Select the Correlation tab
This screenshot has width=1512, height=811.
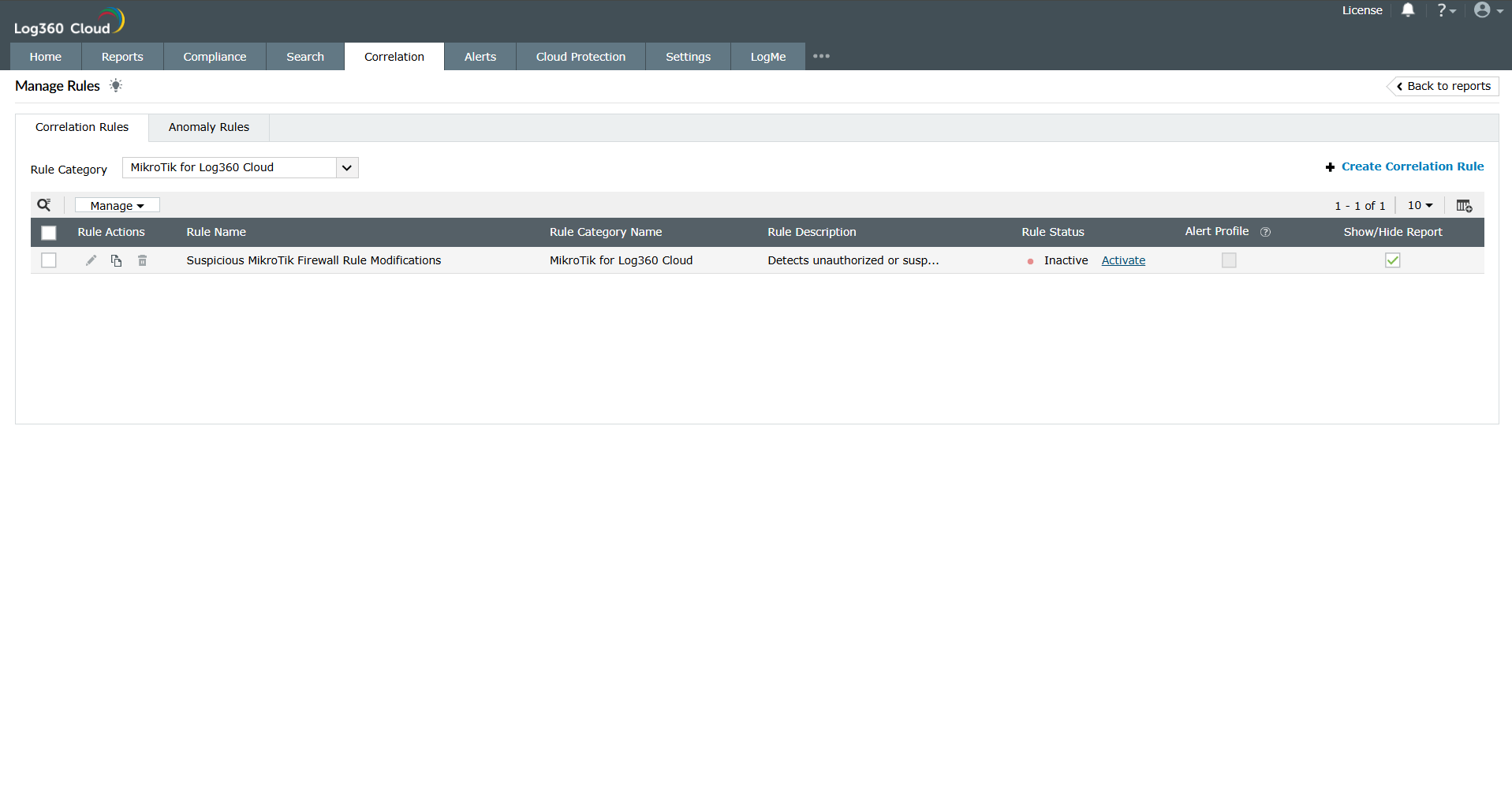pyautogui.click(x=394, y=57)
